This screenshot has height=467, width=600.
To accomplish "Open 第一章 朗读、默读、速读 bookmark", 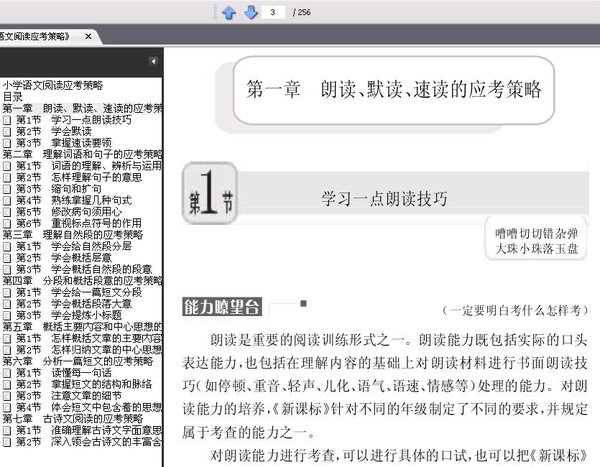I will [83, 108].
